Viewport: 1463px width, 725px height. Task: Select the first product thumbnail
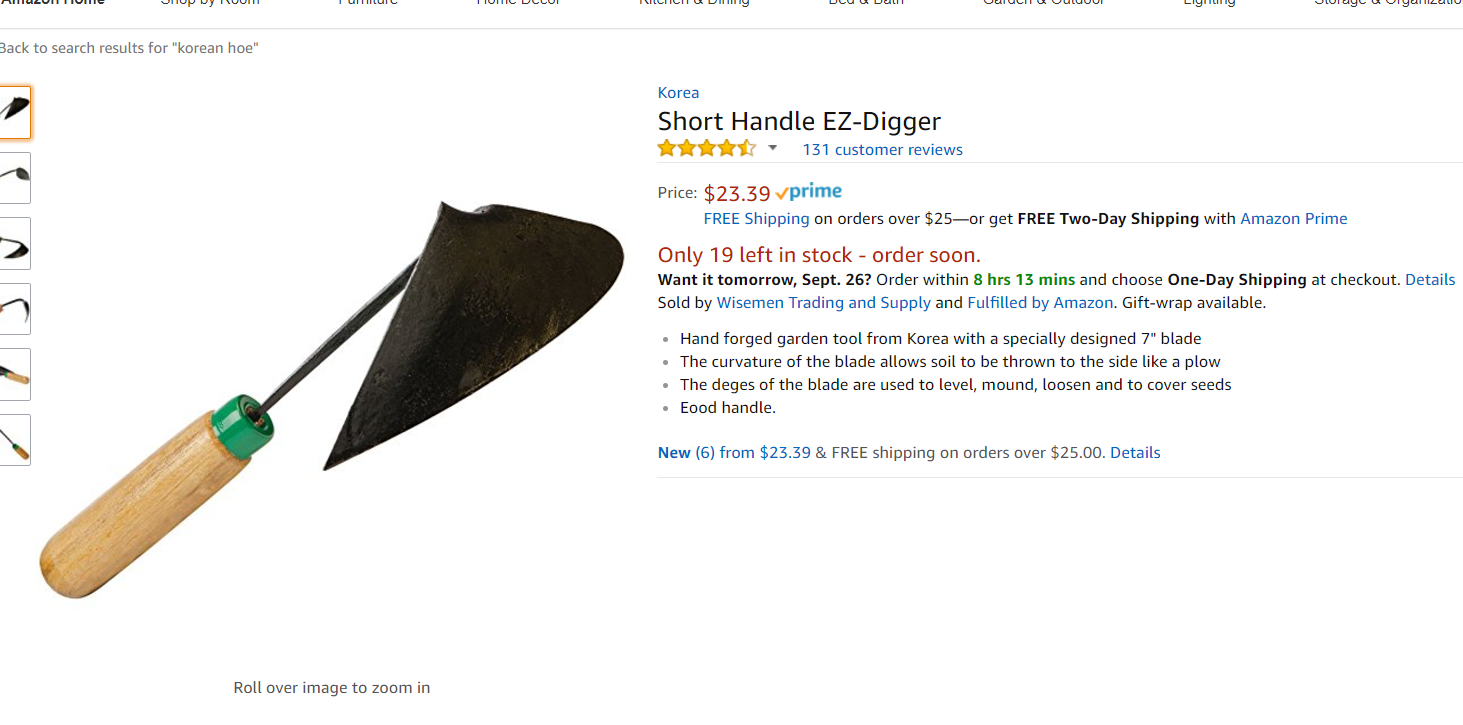(14, 112)
